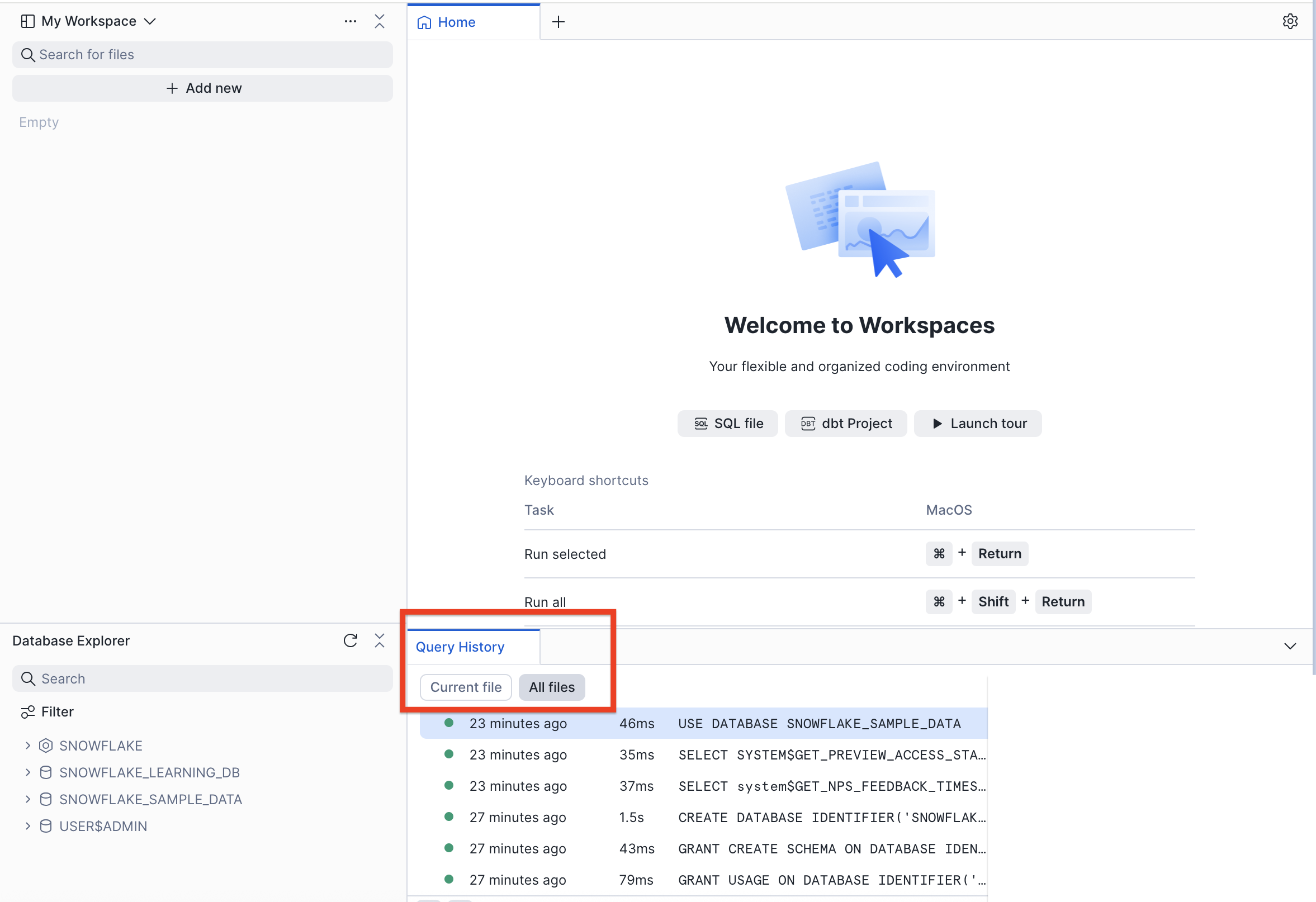Select the SELECT SYSTEM$GET_PREVIEW_ACCESS query row
Screen dimensions: 1316x902
click(x=703, y=754)
